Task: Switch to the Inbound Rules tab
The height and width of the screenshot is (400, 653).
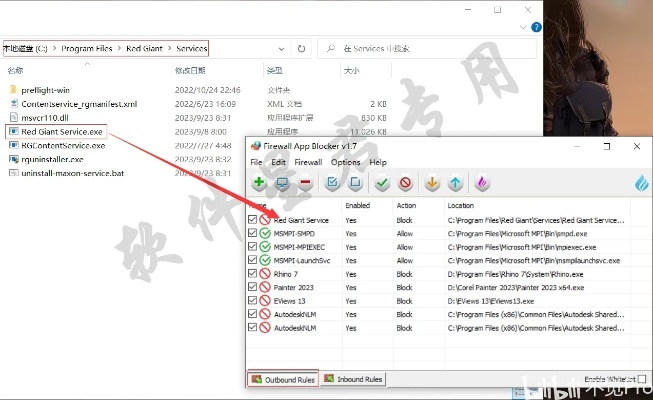Action: [353, 379]
